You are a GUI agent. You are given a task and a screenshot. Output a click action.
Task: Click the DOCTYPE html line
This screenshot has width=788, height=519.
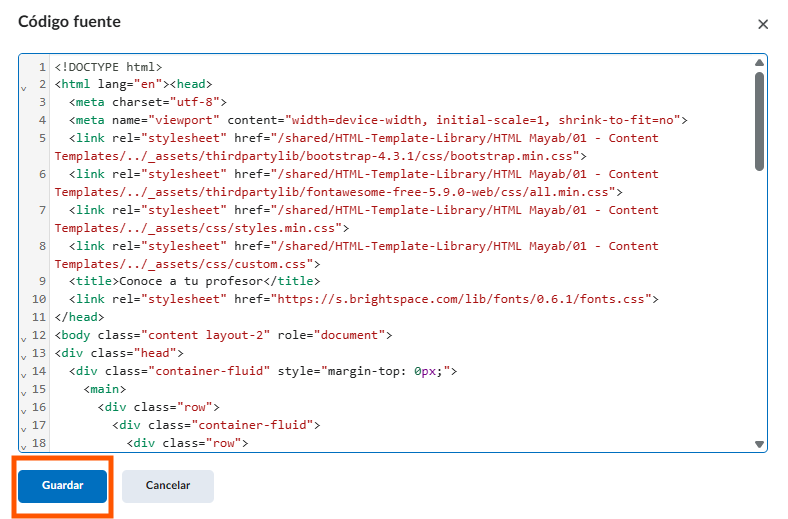point(108,67)
